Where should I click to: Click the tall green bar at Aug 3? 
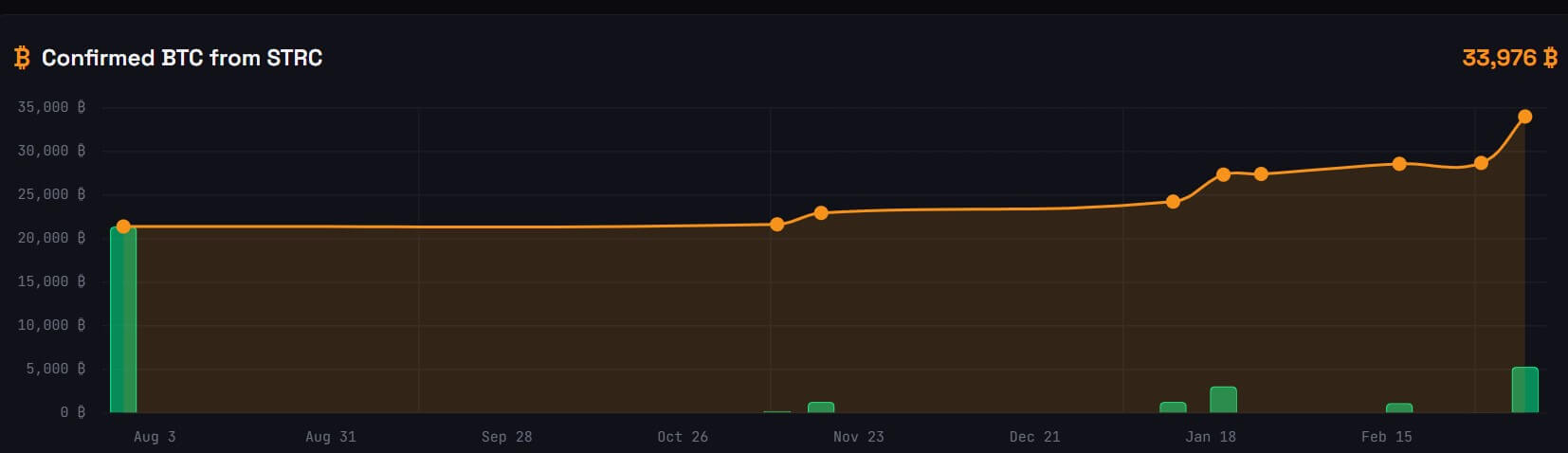(x=123, y=320)
